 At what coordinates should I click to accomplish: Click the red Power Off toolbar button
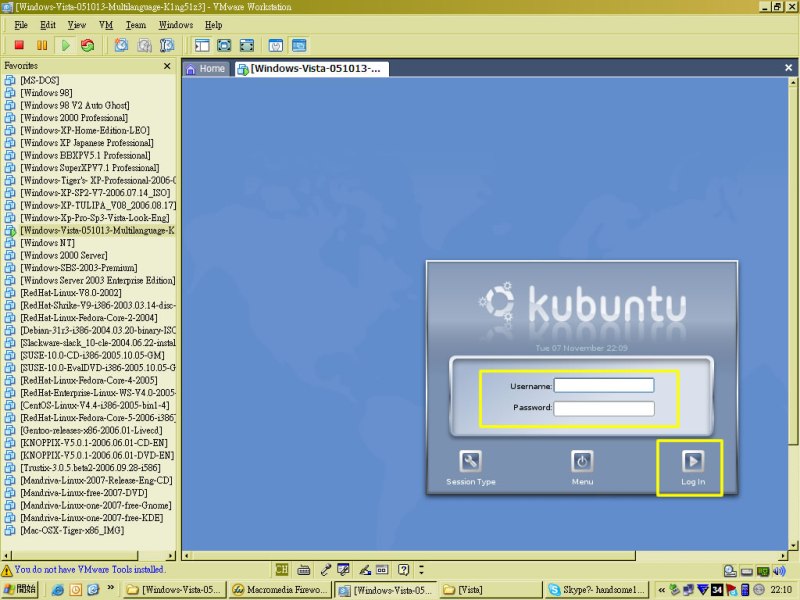pos(19,45)
